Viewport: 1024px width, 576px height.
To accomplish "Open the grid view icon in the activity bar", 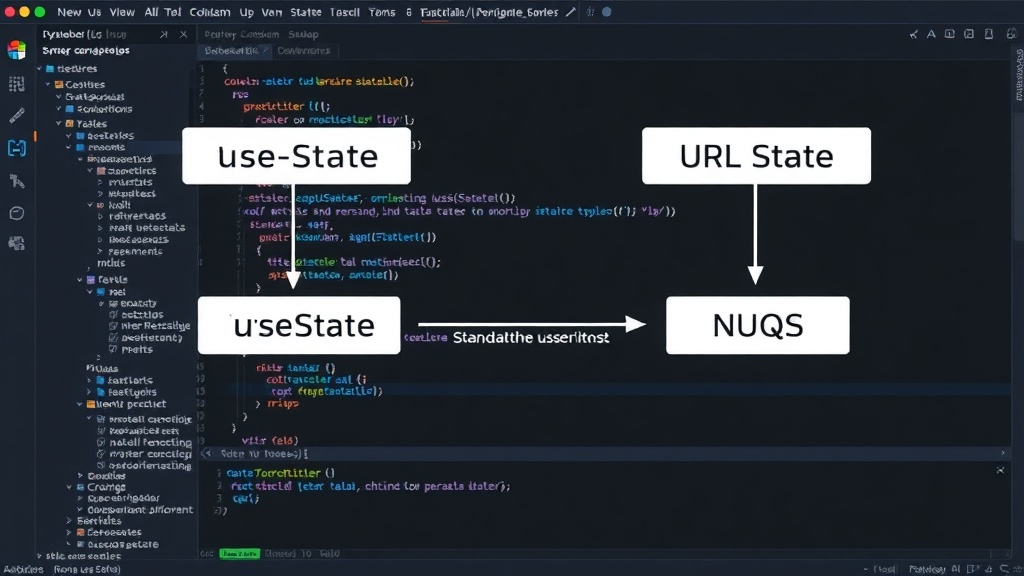I will 17,84.
